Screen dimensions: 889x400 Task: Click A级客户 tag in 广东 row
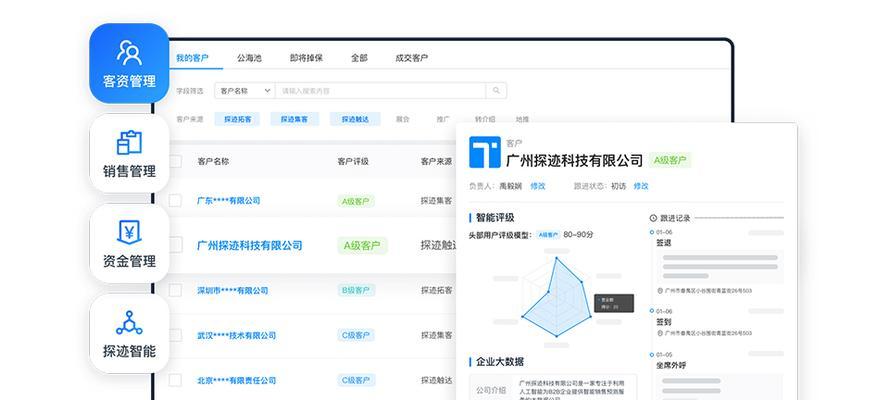[355, 201]
